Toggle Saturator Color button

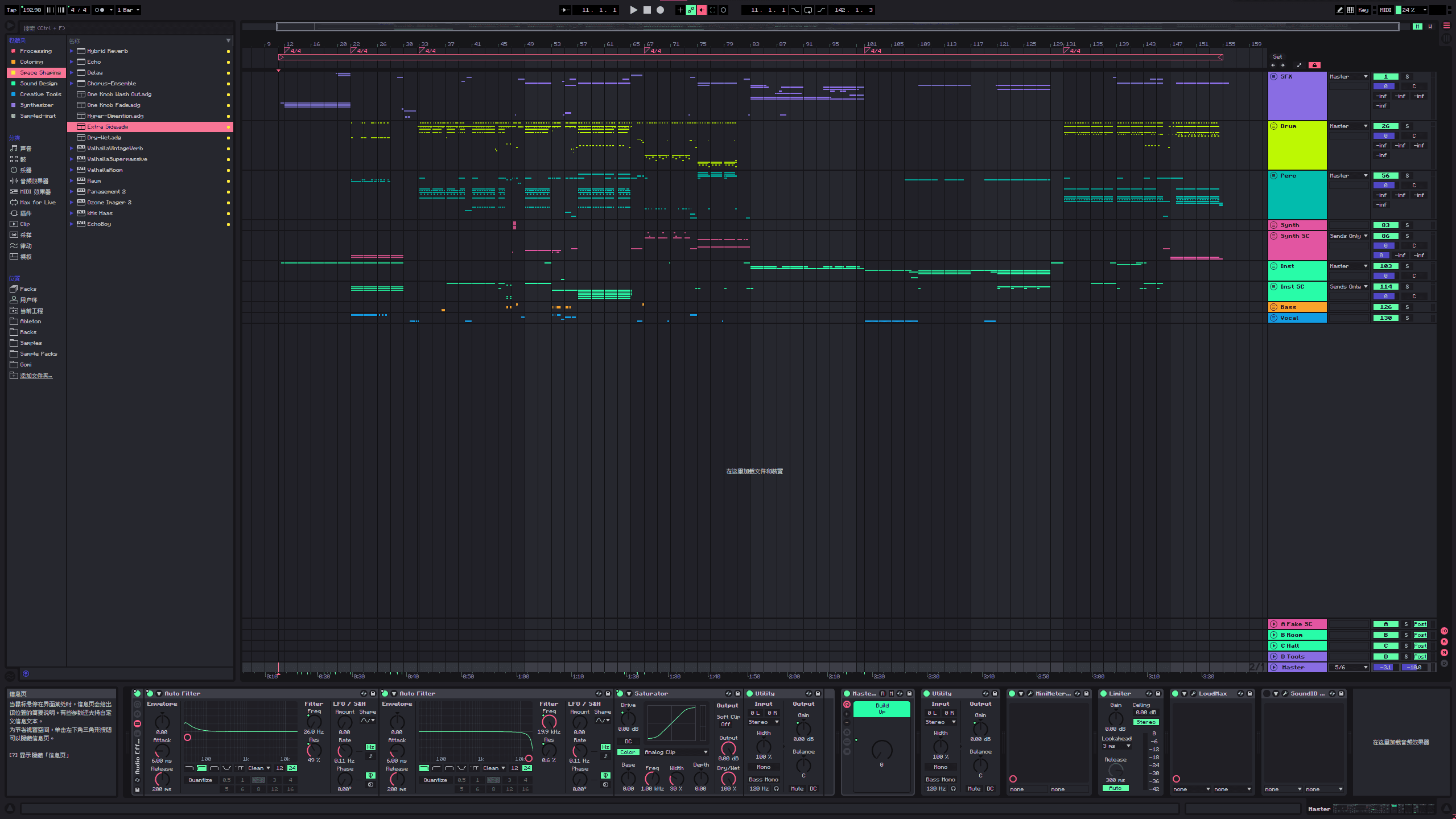pos(628,752)
